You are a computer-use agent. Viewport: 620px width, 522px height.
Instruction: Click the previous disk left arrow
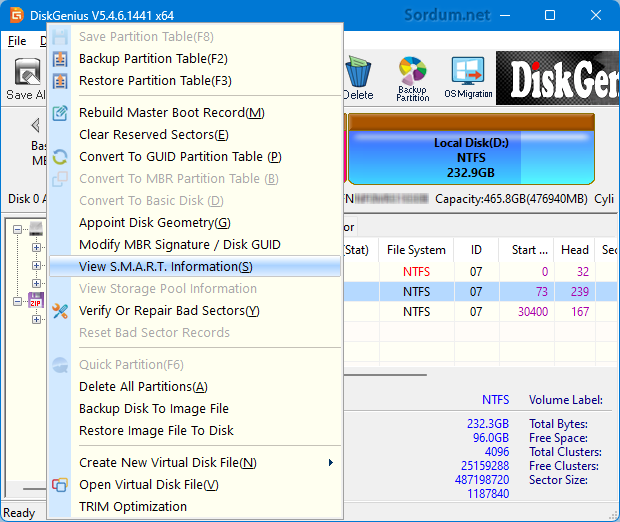pos(36,125)
